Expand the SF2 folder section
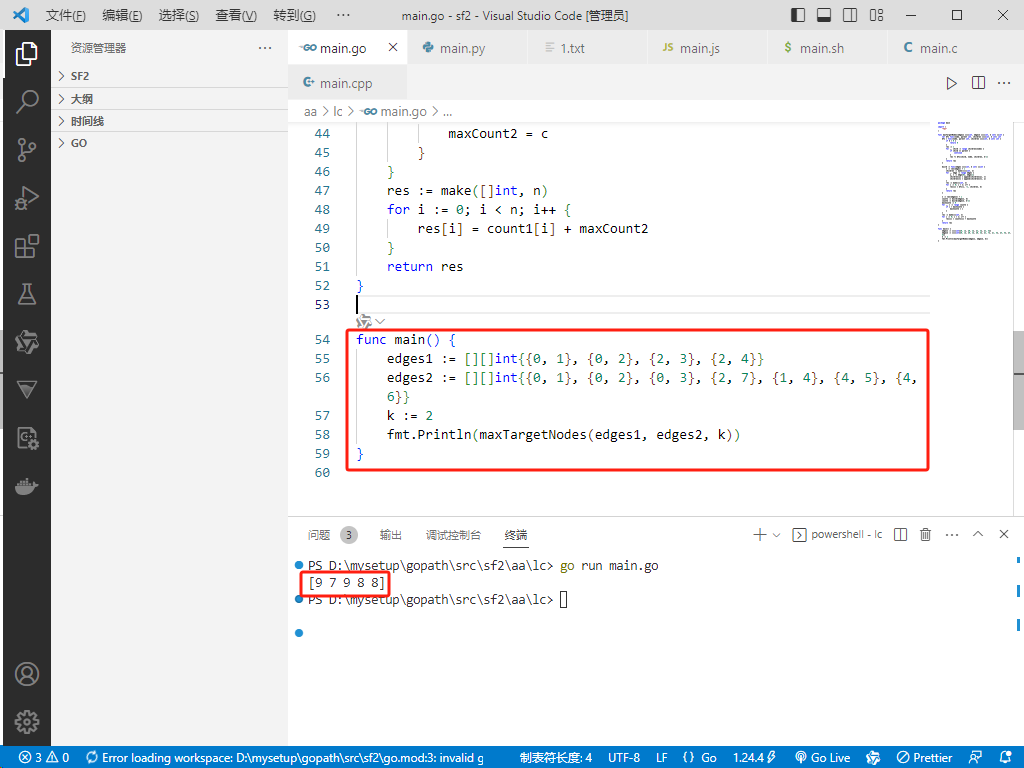 (170, 76)
